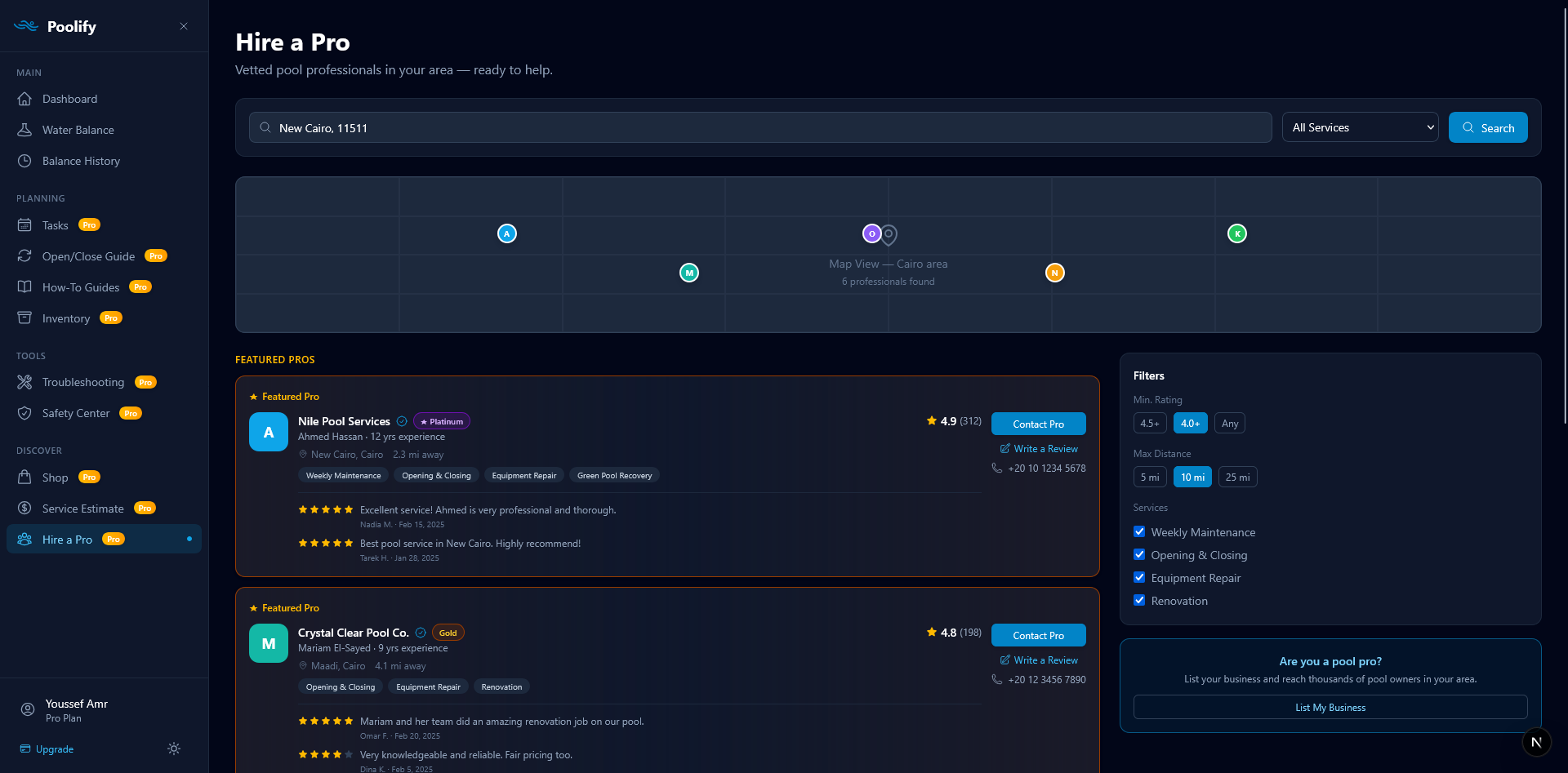This screenshot has width=1568, height=773.
Task: Click the location pin on the map
Action: point(889,235)
